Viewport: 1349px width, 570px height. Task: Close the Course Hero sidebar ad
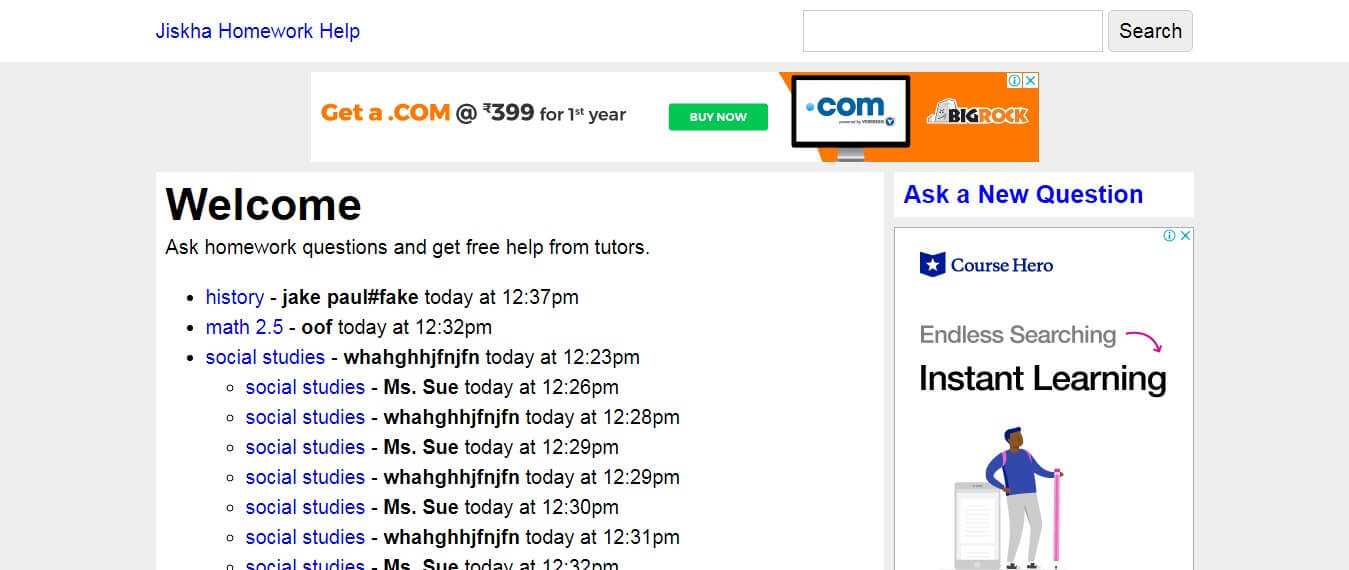coord(1185,236)
